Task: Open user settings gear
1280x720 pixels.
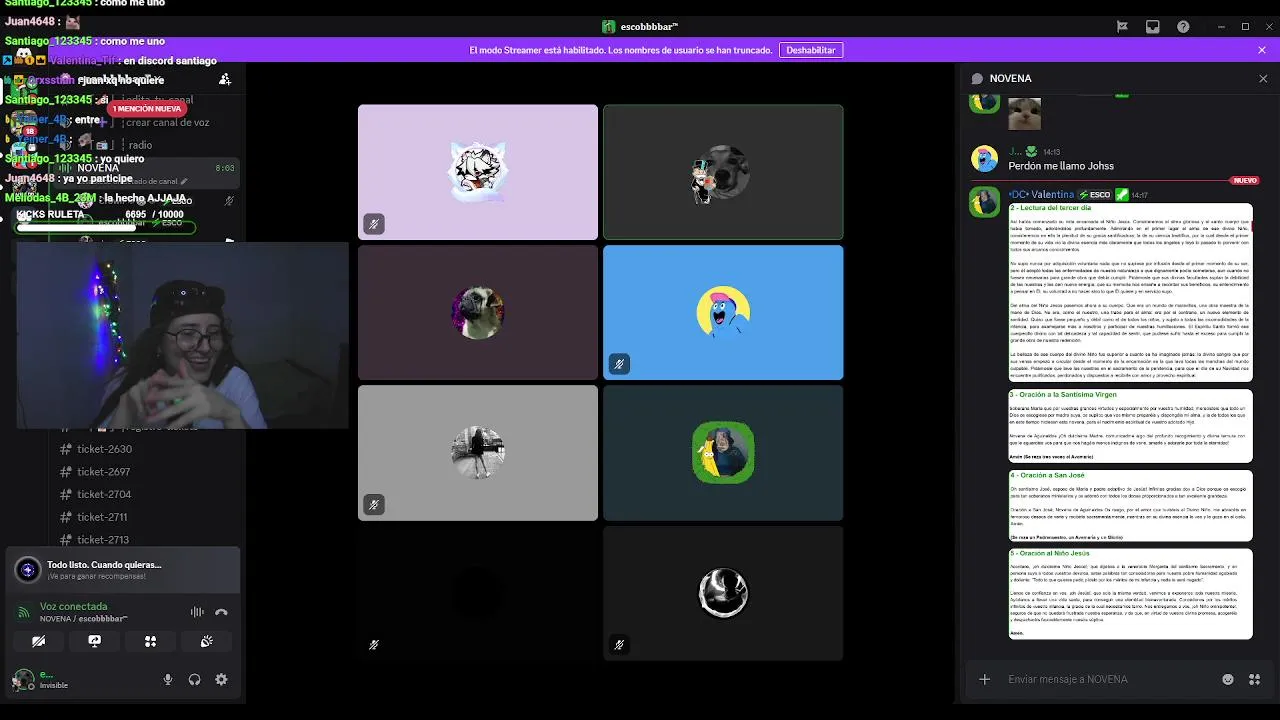Action: [221, 680]
